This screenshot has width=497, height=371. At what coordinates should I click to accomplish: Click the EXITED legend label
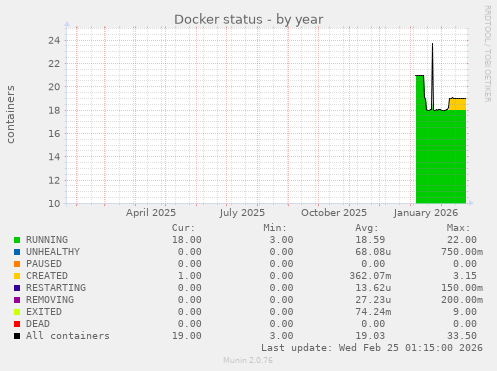pyautogui.click(x=44, y=312)
